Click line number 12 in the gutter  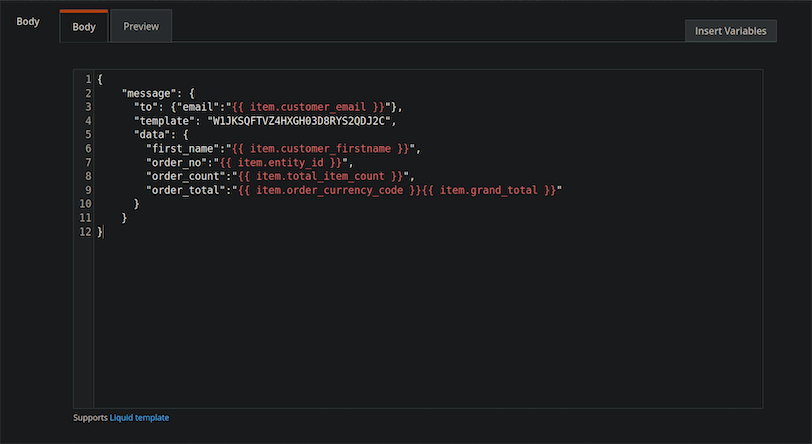click(x=85, y=232)
